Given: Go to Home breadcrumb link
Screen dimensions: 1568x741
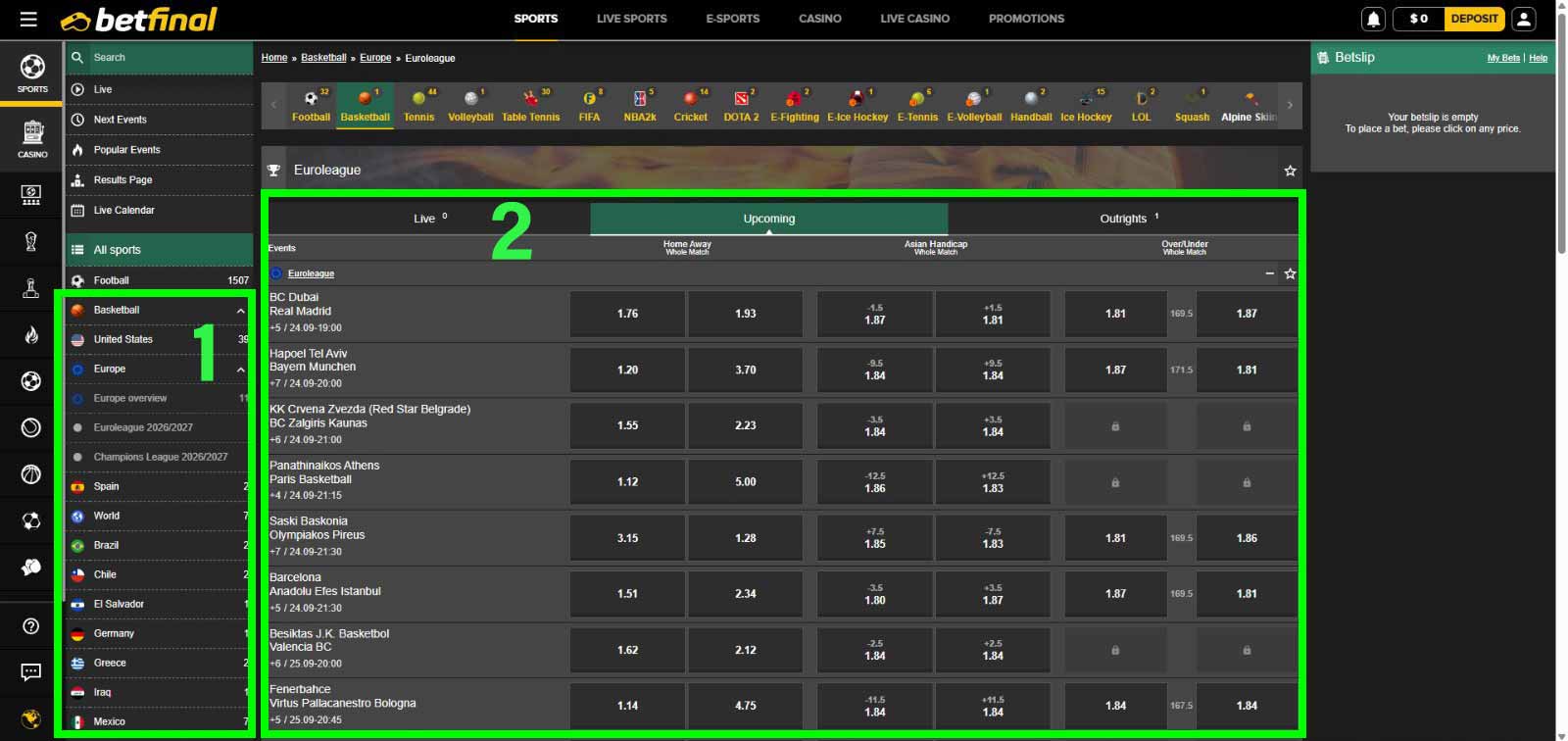Looking at the screenshot, I should (274, 58).
